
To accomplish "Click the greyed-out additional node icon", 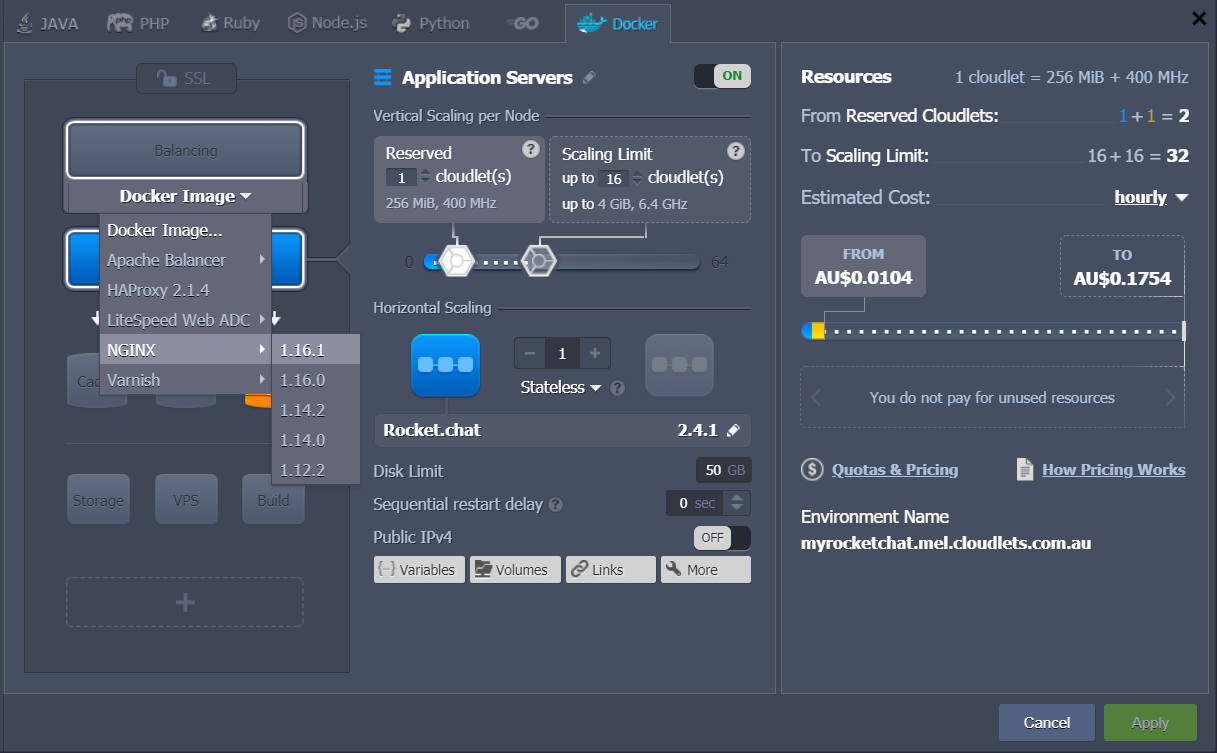I will [x=680, y=366].
